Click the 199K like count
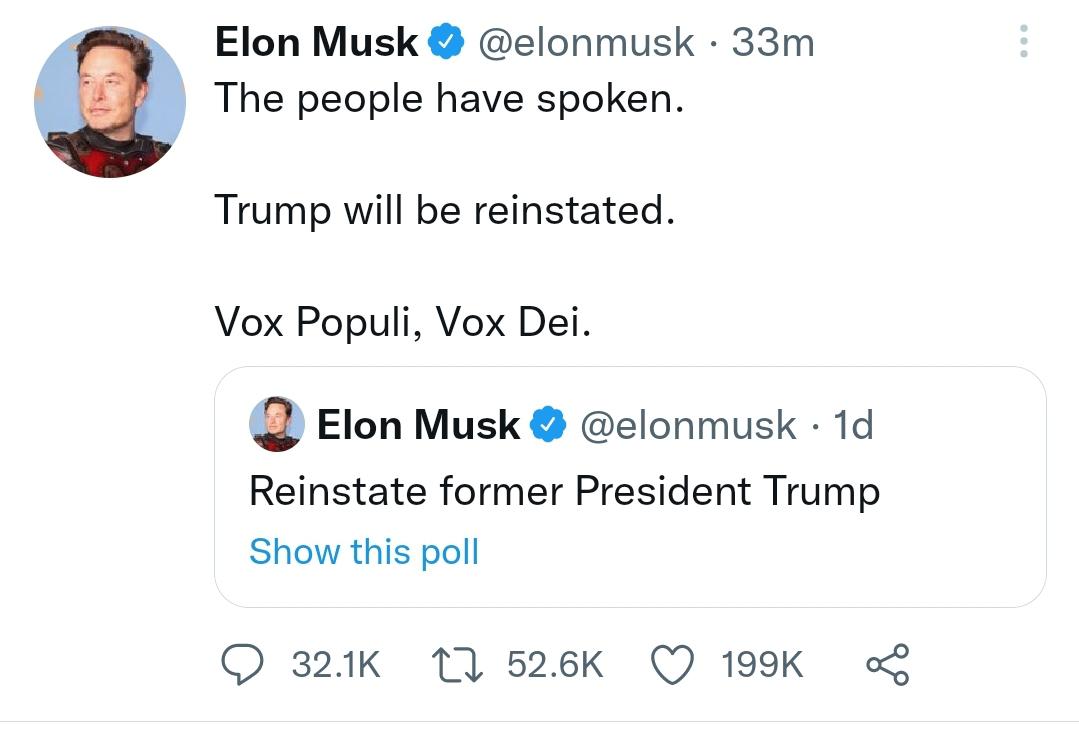Viewport: 1079px width, 736px height. coord(763,665)
